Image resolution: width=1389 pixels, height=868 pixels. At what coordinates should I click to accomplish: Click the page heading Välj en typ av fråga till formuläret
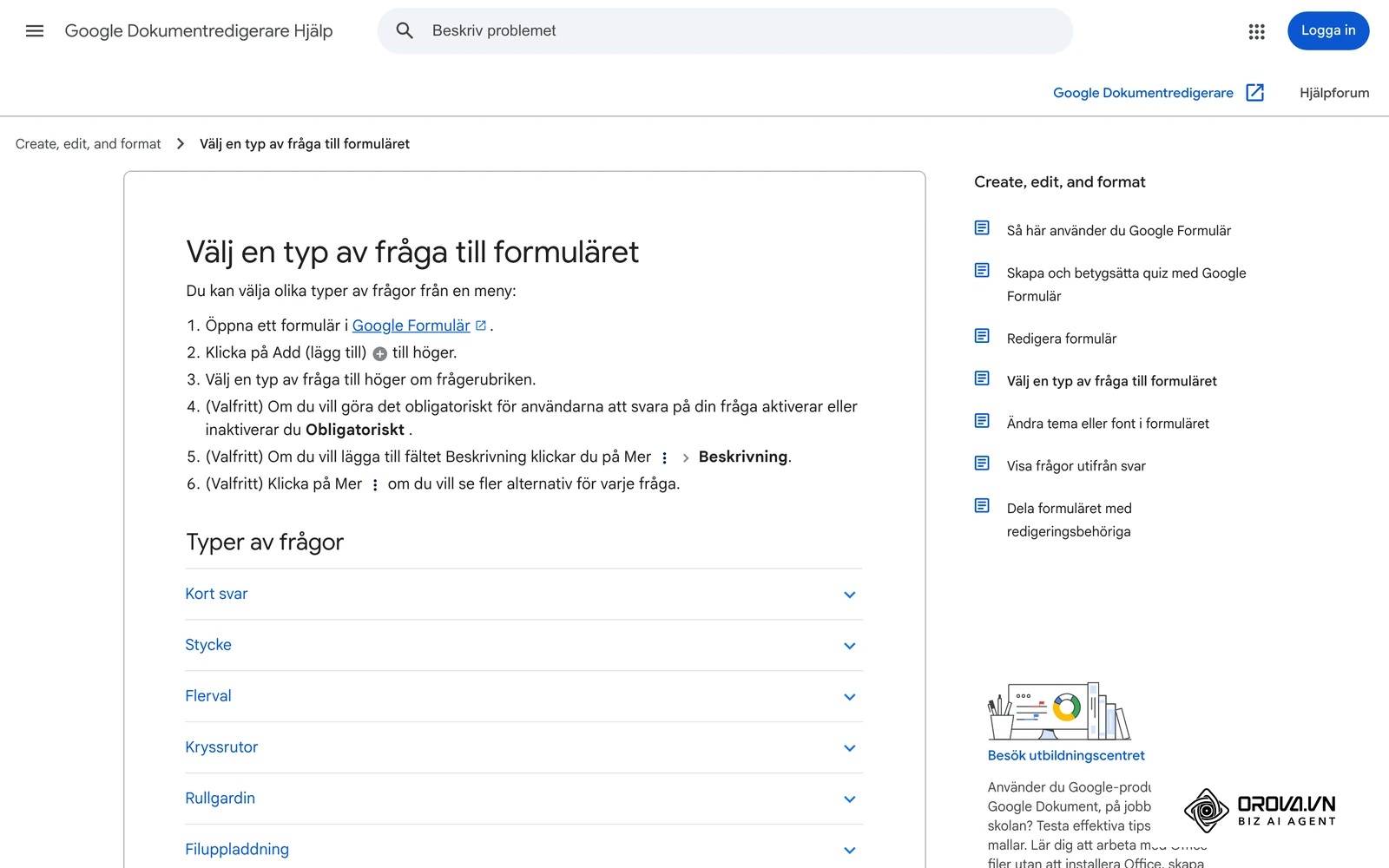(x=412, y=253)
